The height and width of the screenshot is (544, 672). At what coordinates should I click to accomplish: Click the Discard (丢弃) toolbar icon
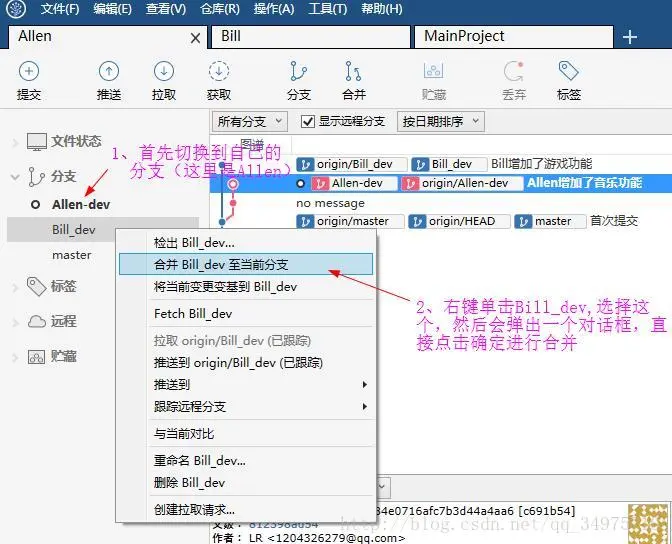[513, 71]
